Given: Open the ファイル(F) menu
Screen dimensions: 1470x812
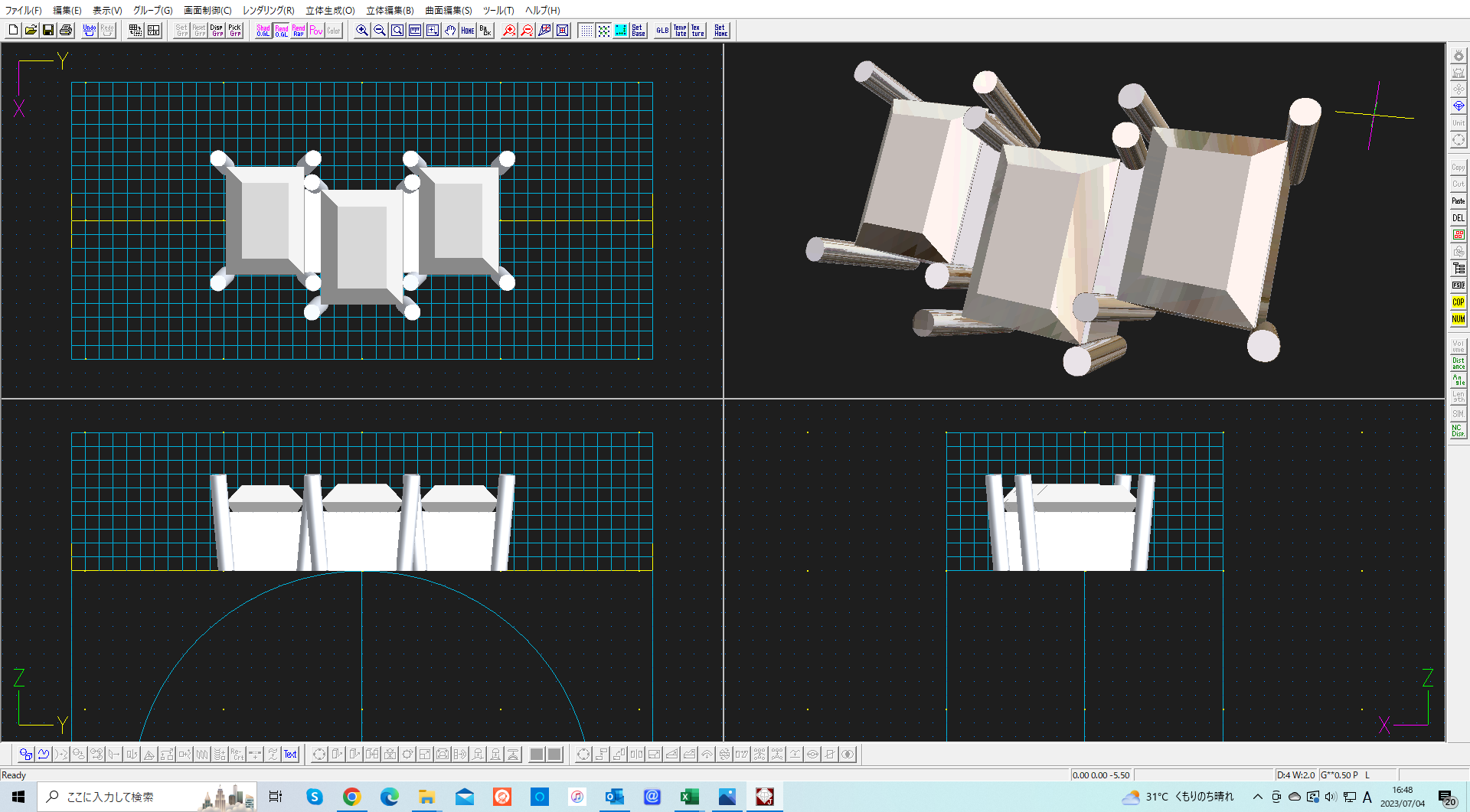Looking at the screenshot, I should [x=24, y=11].
